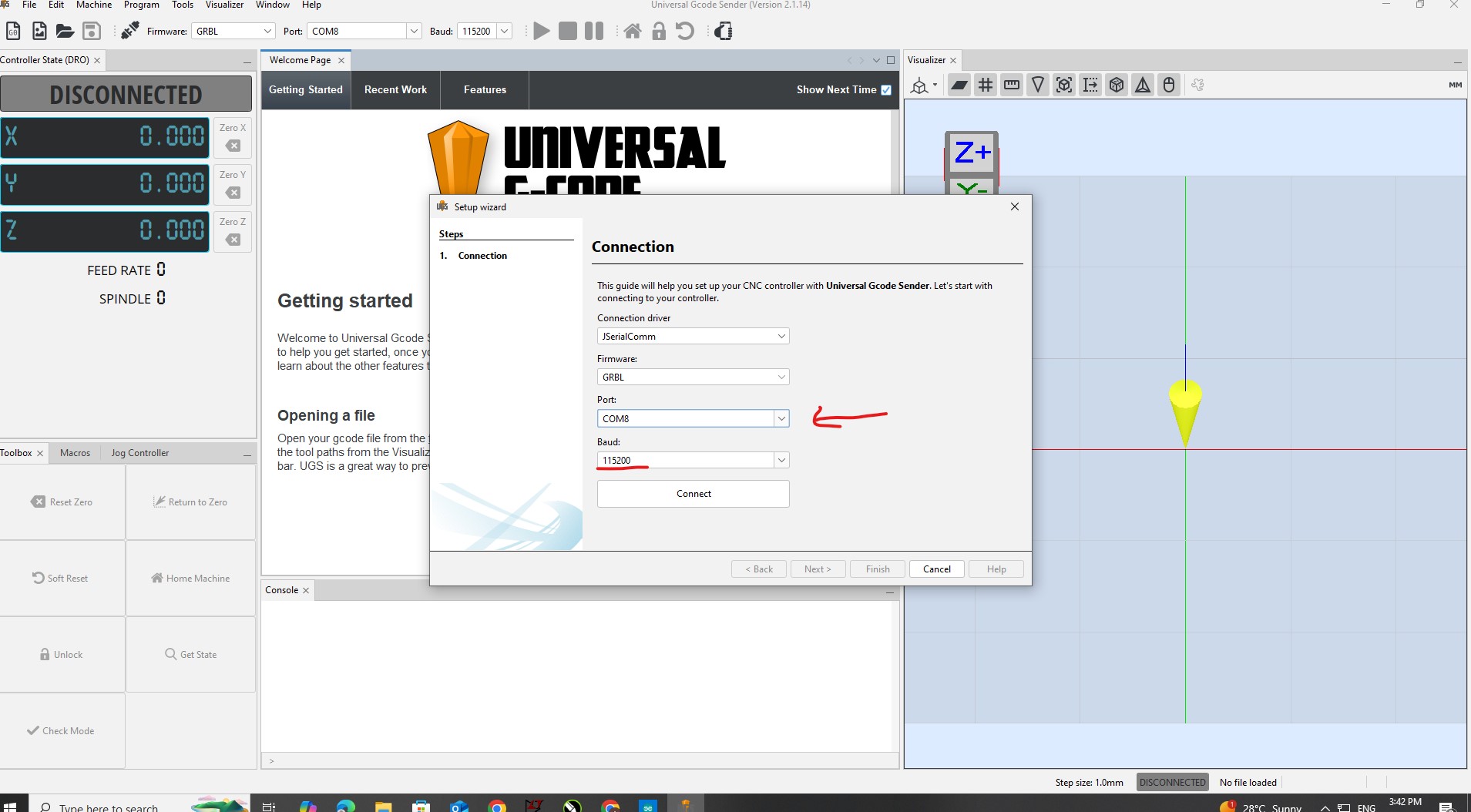Open the Machine menu
1471x812 pixels.
point(94,5)
